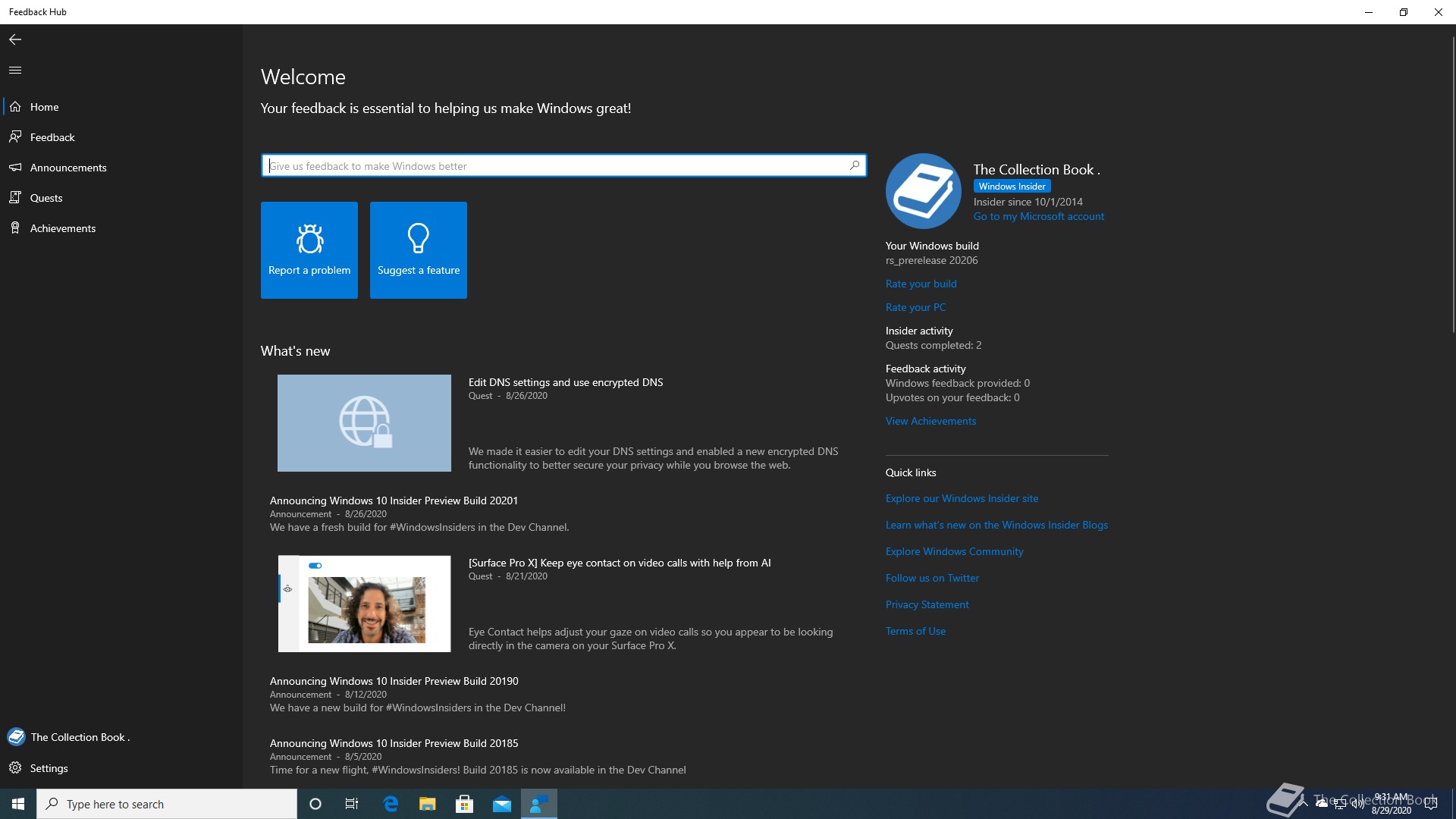Open Microsoft Store from taskbar
The height and width of the screenshot is (819, 1456).
pyautogui.click(x=465, y=804)
